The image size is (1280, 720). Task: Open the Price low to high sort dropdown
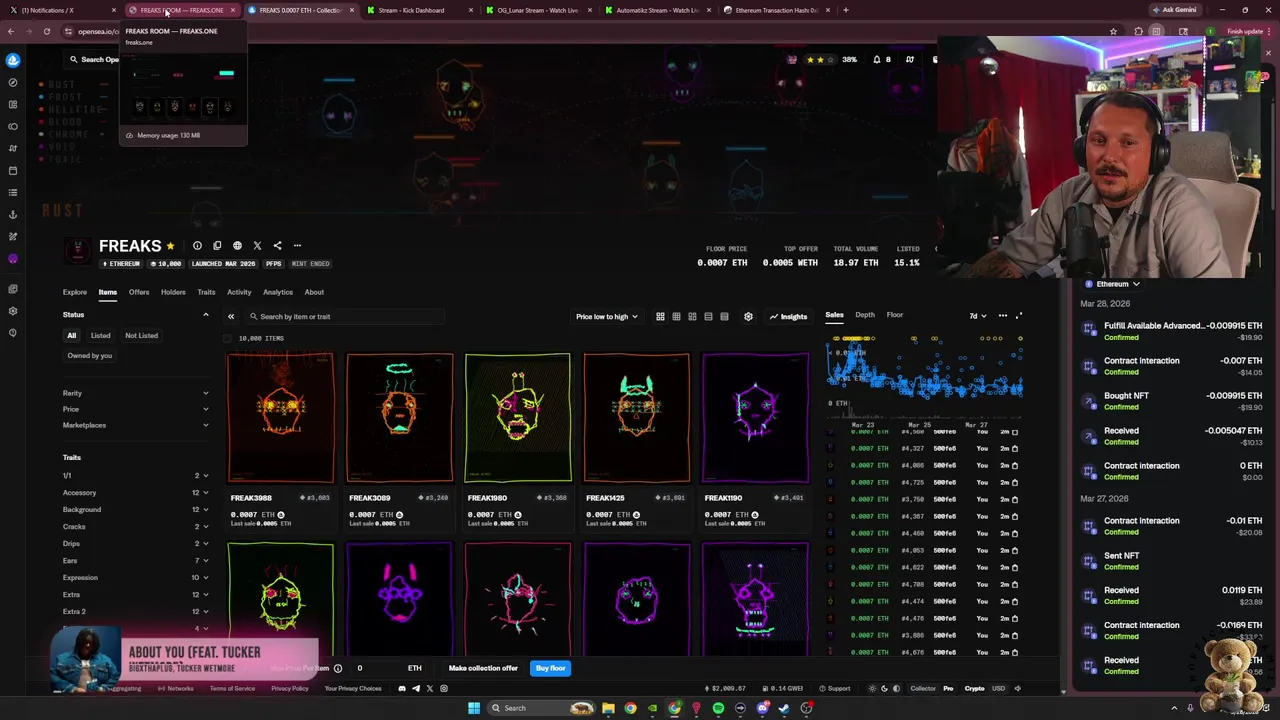click(x=607, y=317)
